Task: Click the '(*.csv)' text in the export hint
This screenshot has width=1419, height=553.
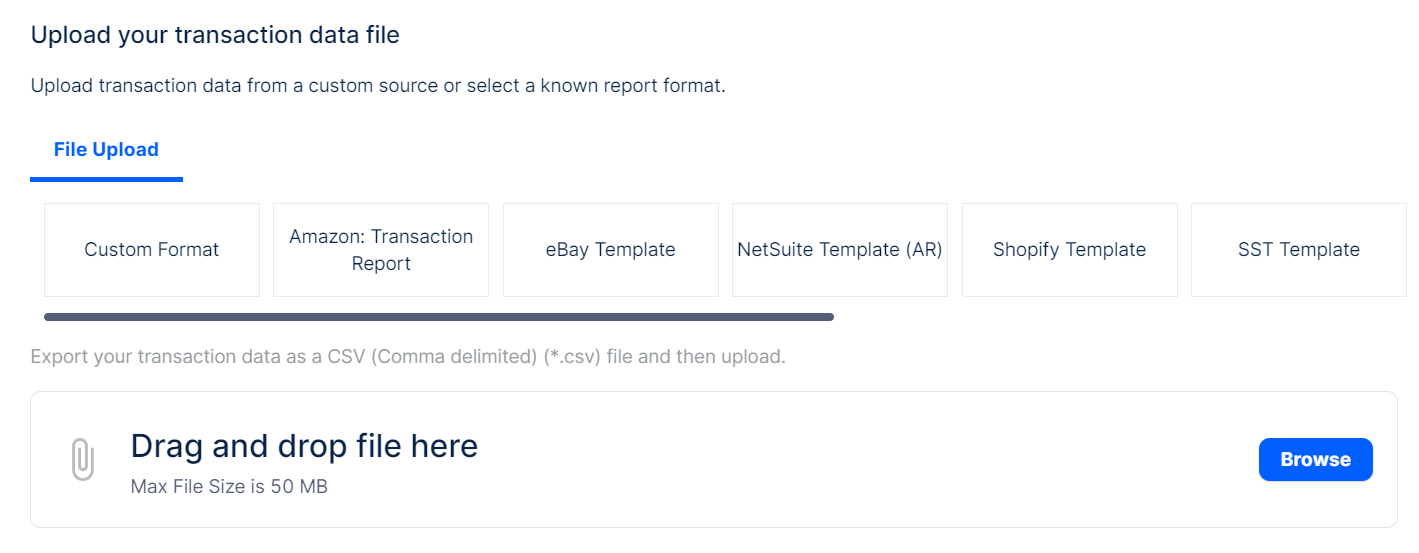Action: coord(570,357)
